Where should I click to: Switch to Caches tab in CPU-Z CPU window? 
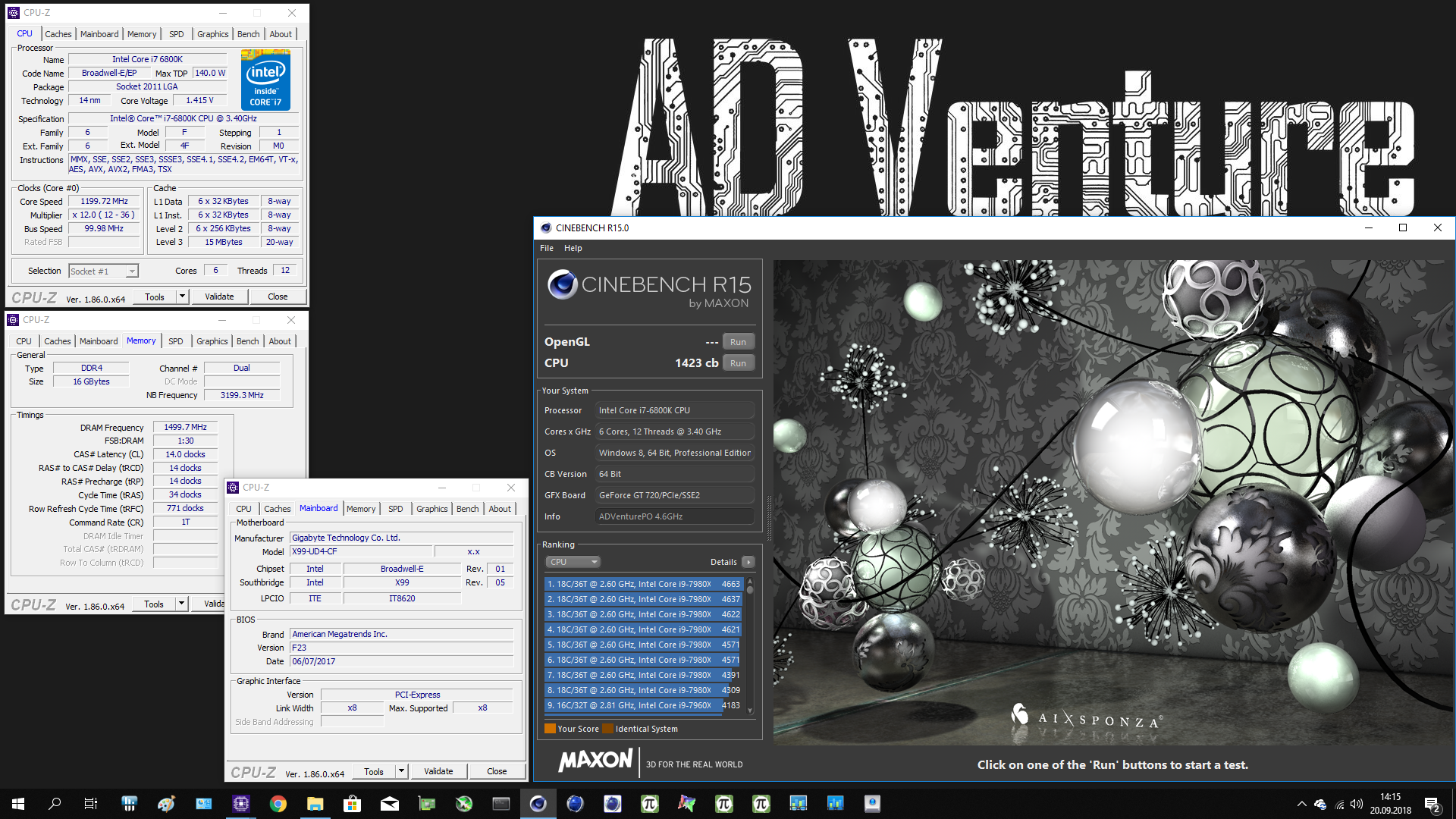coord(58,34)
